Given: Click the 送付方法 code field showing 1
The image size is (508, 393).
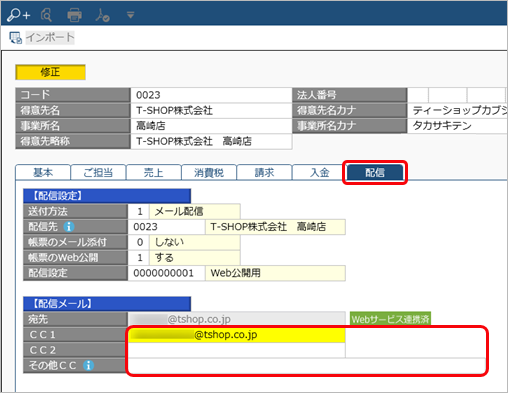Looking at the screenshot, I should [139, 211].
